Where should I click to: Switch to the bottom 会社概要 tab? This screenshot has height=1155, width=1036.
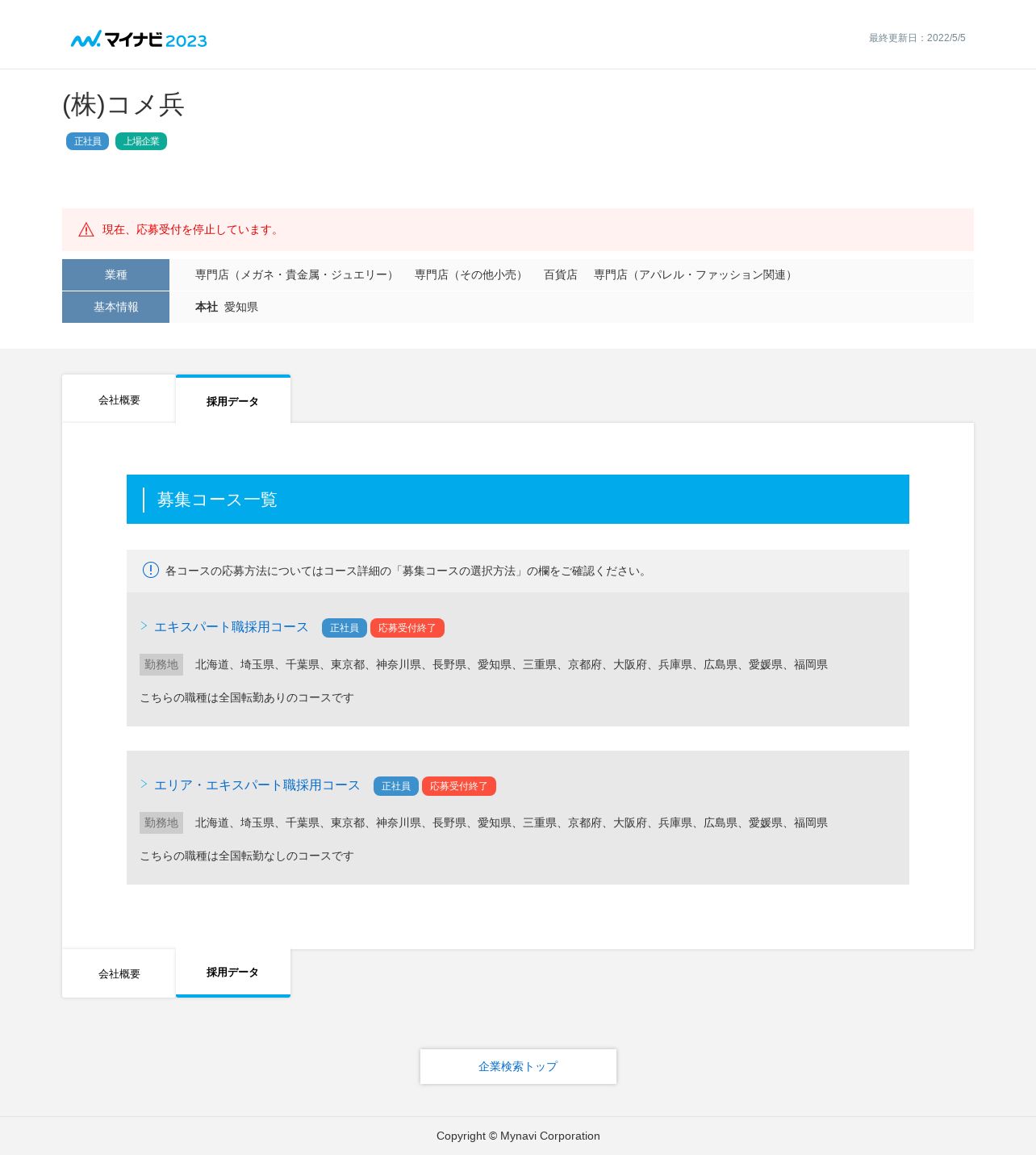119,973
